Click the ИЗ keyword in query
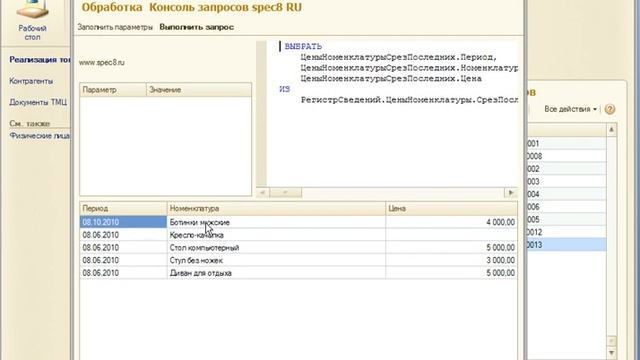The height and width of the screenshot is (360, 640). pos(284,89)
